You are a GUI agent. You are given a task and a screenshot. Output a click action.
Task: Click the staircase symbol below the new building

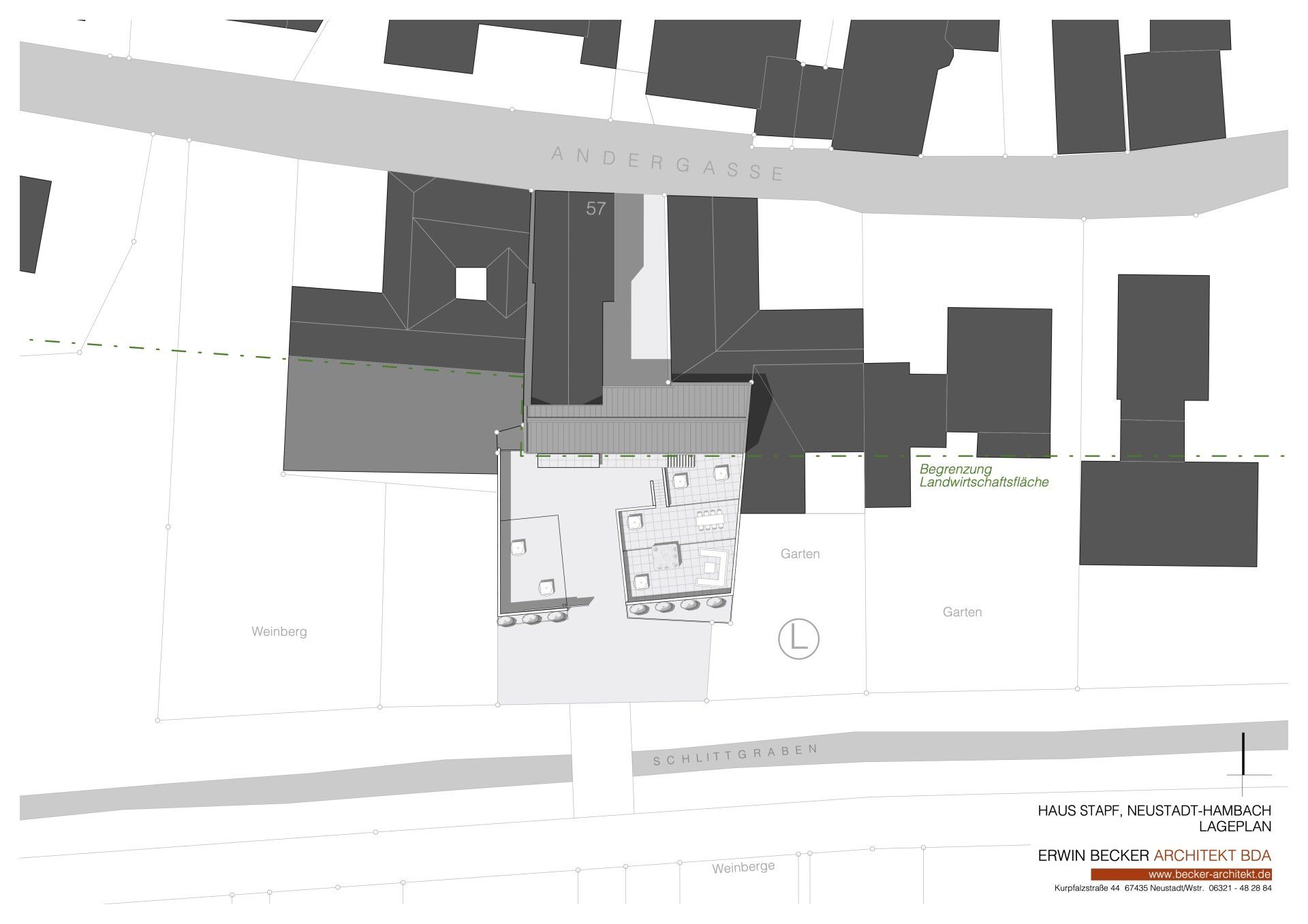681,461
